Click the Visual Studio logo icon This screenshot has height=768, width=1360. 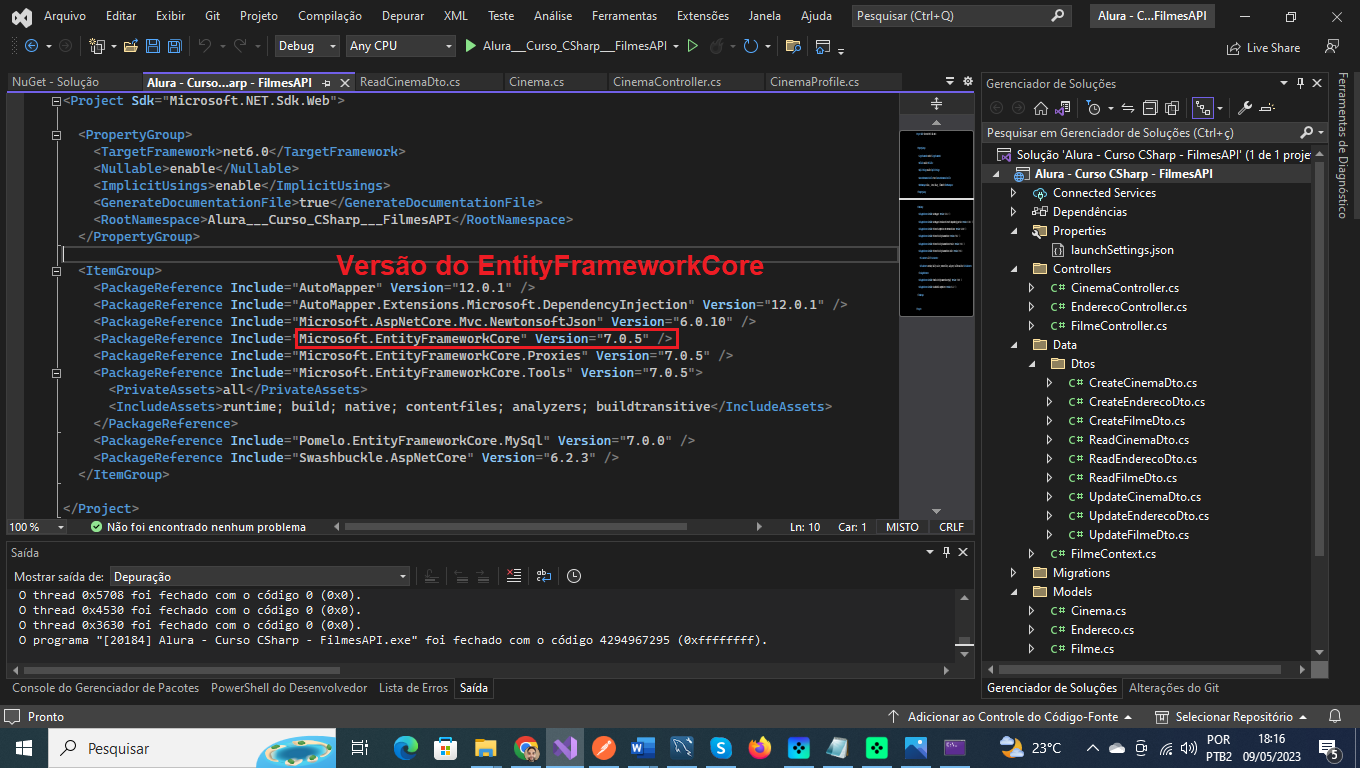(x=20, y=16)
